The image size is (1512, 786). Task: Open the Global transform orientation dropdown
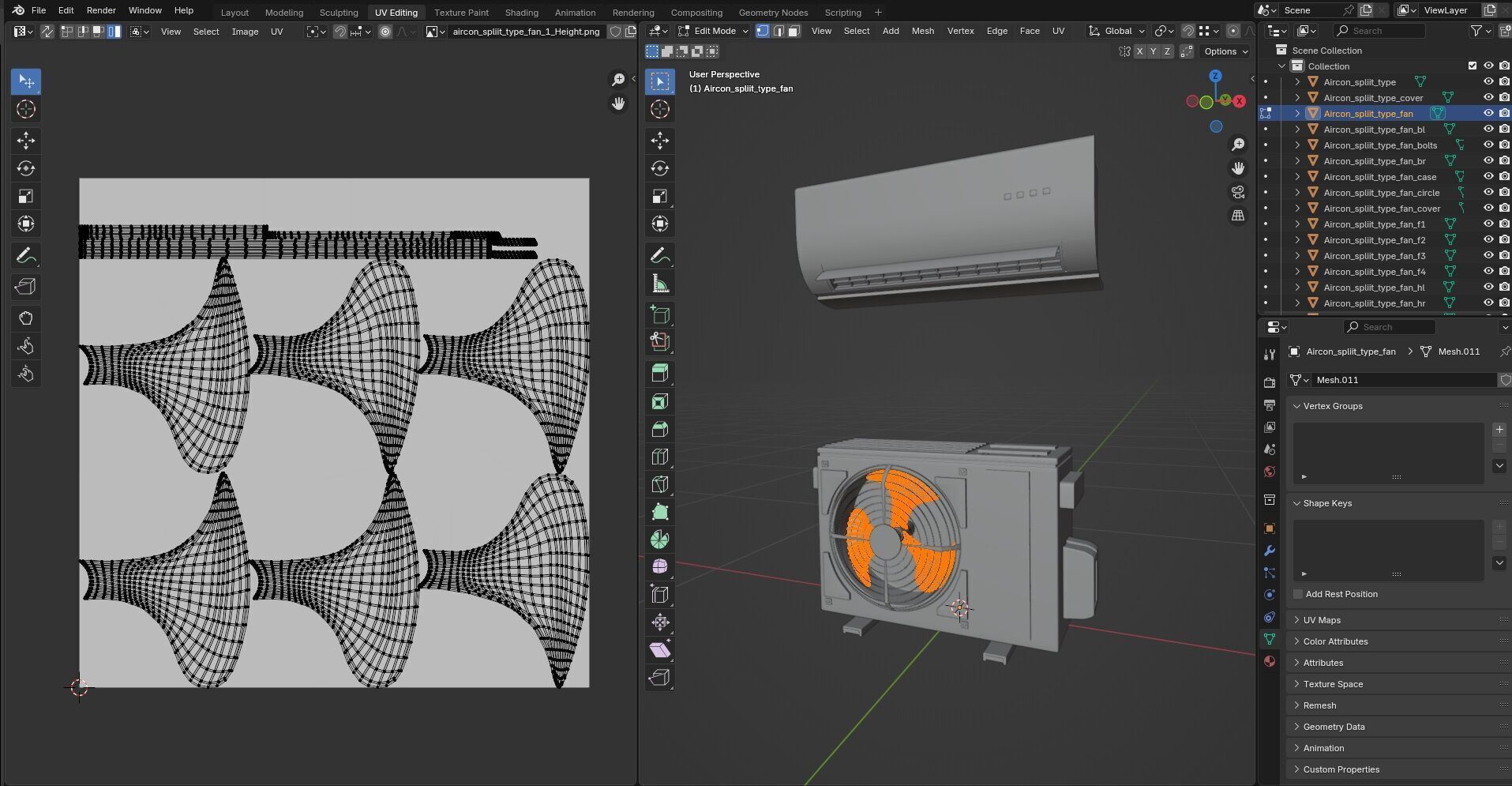(x=1117, y=32)
